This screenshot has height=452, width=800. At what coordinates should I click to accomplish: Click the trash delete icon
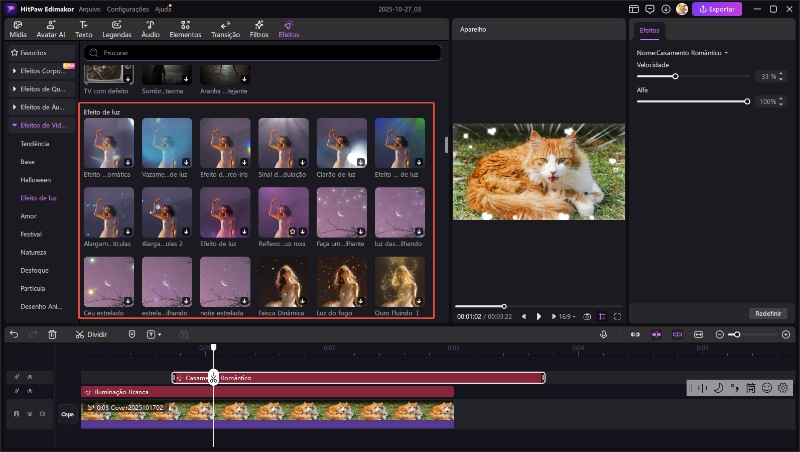click(x=52, y=334)
